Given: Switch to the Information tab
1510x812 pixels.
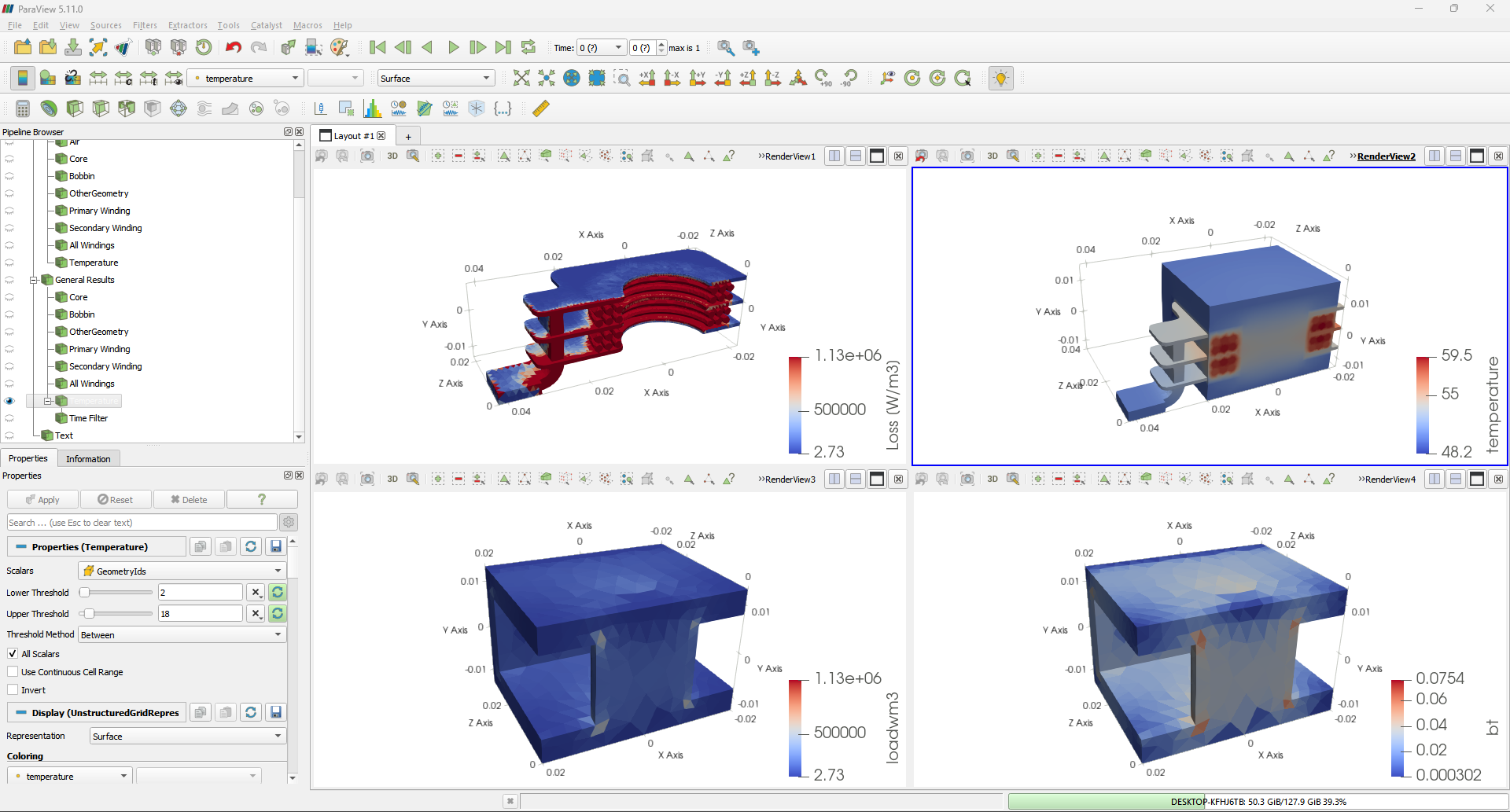Looking at the screenshot, I should tap(88, 458).
